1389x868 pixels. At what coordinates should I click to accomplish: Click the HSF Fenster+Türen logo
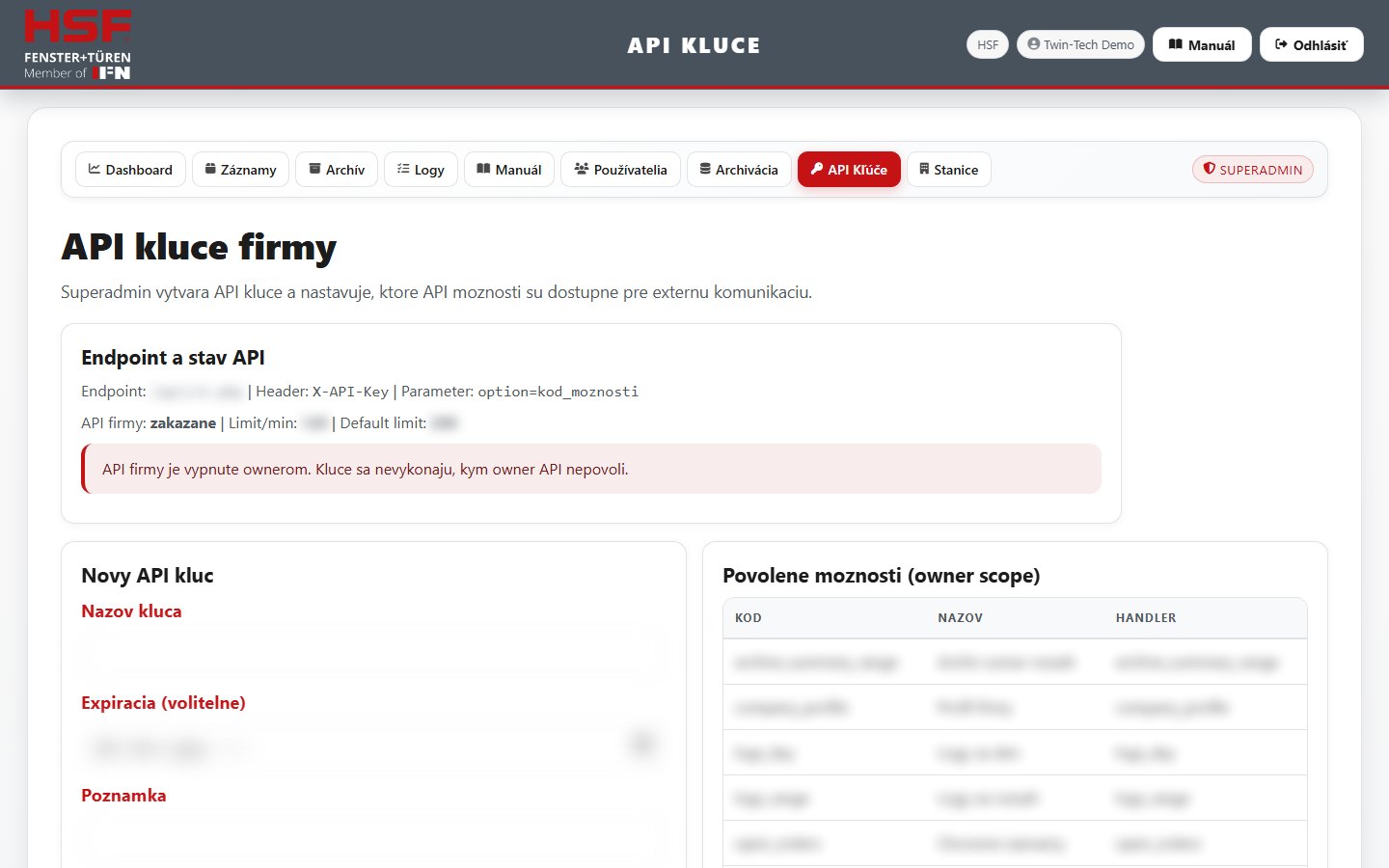point(77,44)
